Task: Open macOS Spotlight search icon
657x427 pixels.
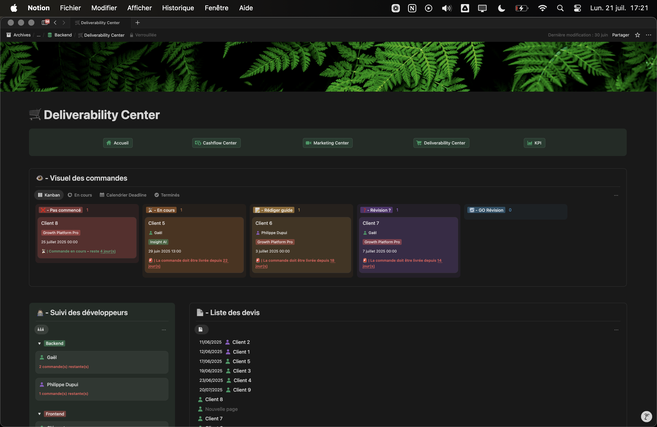Action: [560, 8]
